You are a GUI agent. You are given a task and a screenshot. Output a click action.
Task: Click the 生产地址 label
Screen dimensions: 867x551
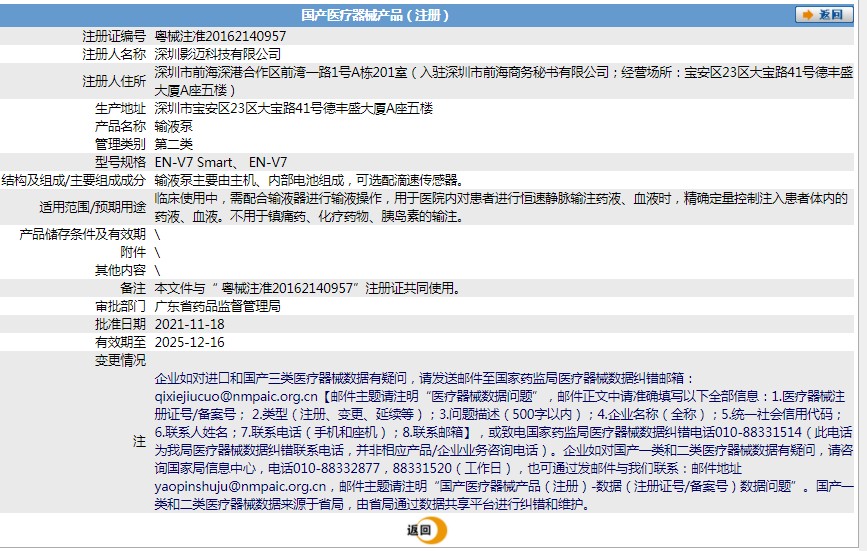[x=121, y=108]
